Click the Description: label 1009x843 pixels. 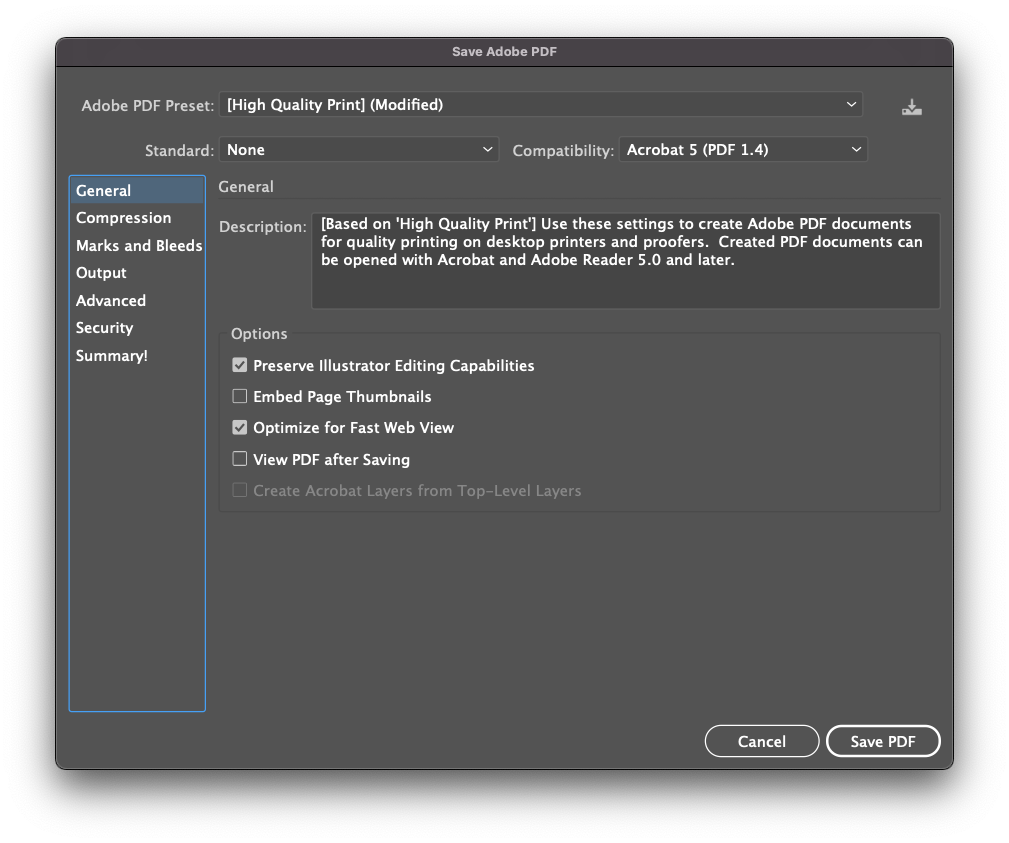coord(263,227)
